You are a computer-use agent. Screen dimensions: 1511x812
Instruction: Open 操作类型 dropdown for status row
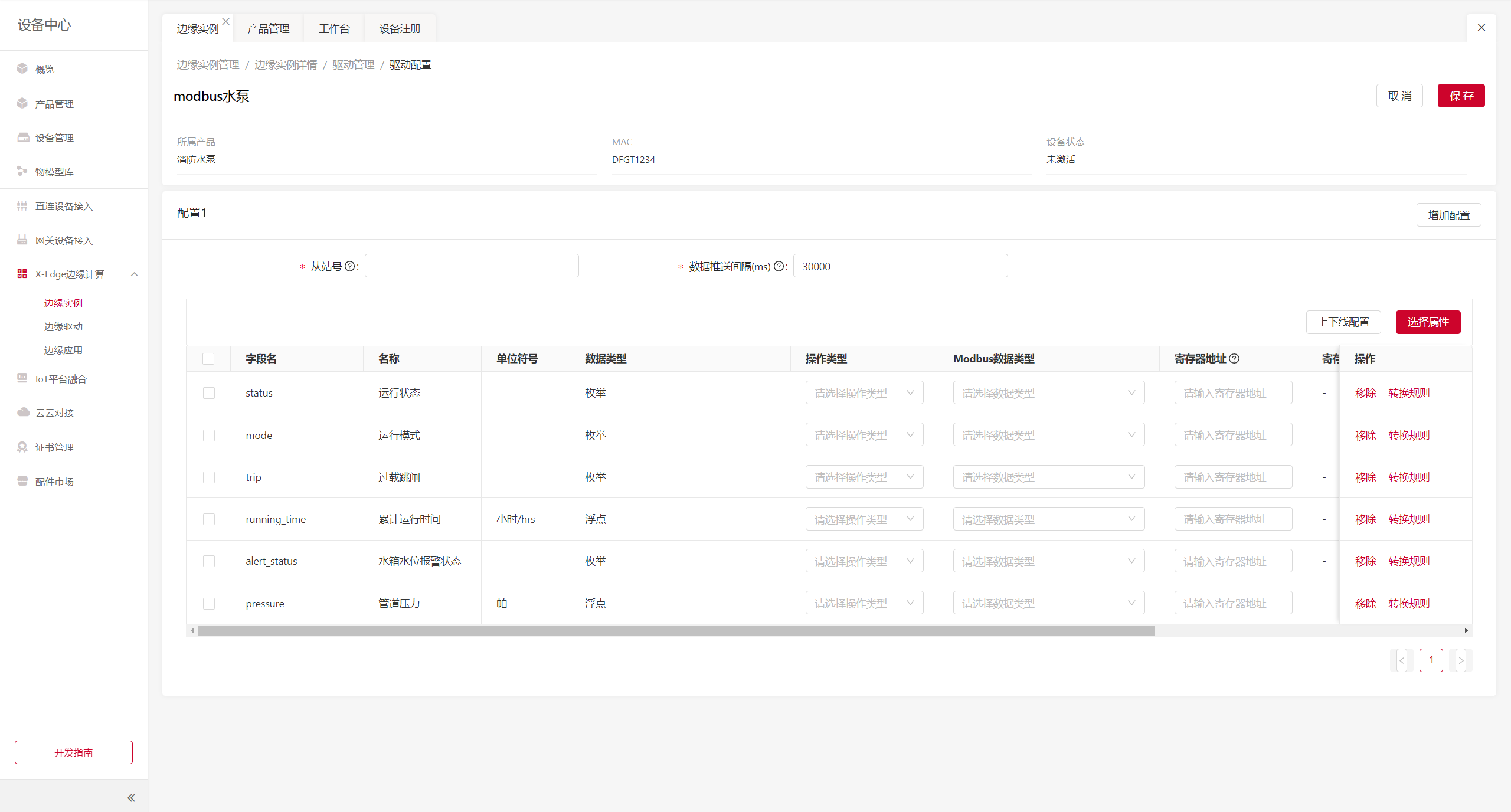864,393
